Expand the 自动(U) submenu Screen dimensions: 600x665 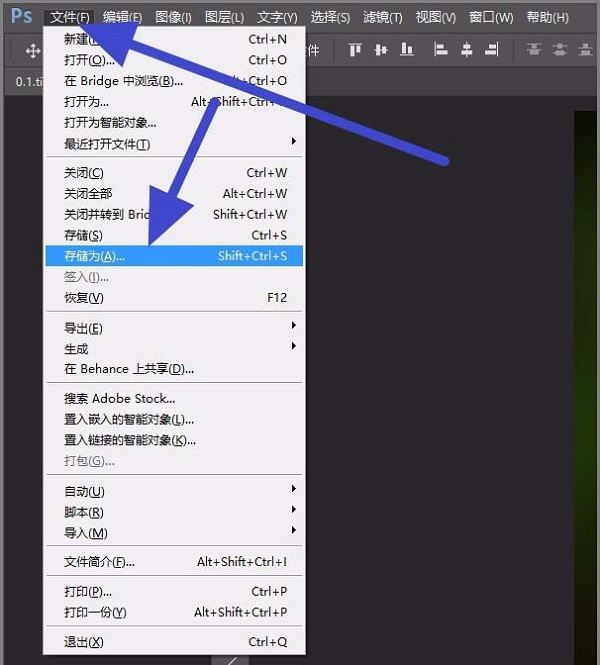(174, 491)
